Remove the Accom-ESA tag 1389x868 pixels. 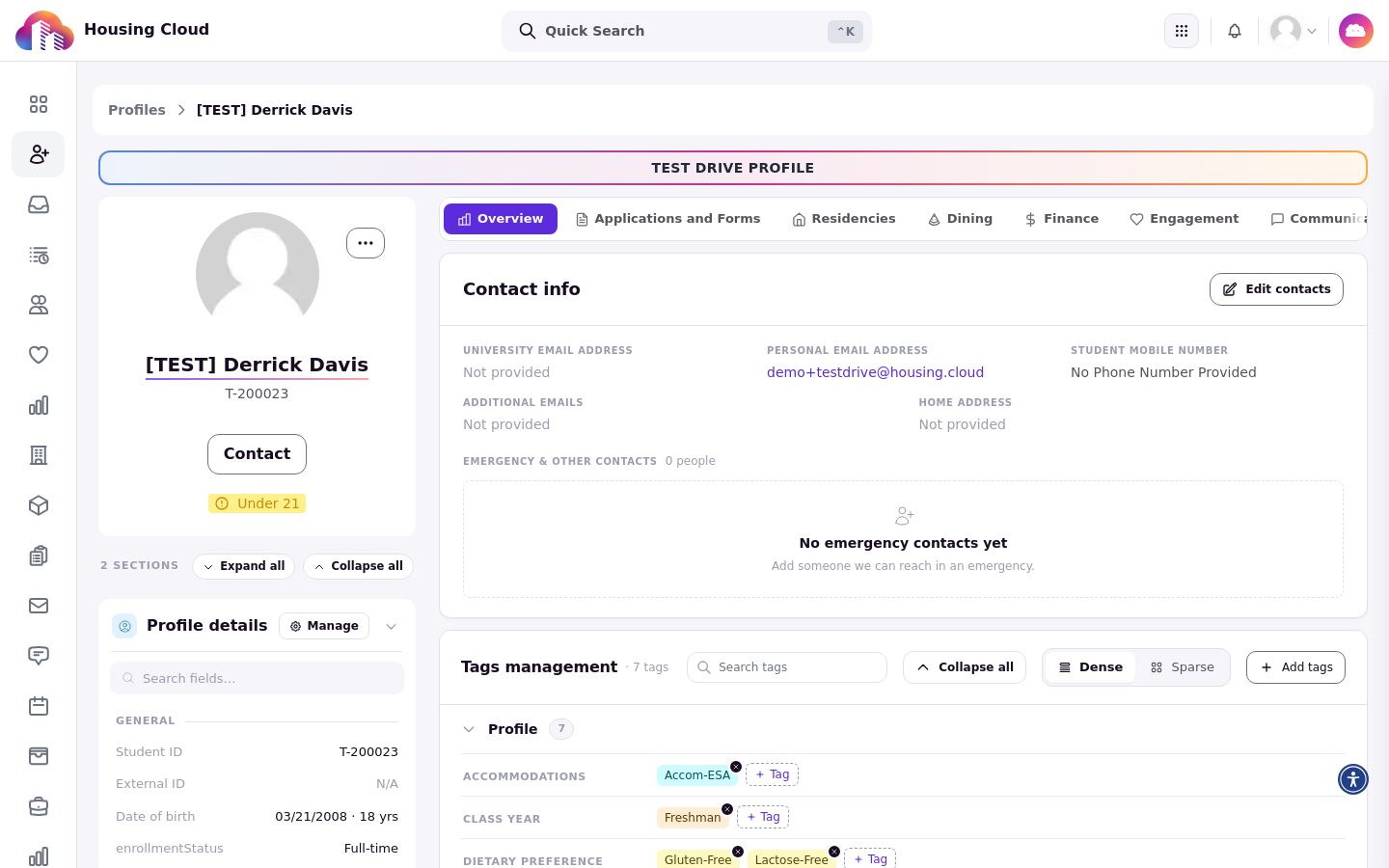(x=736, y=767)
